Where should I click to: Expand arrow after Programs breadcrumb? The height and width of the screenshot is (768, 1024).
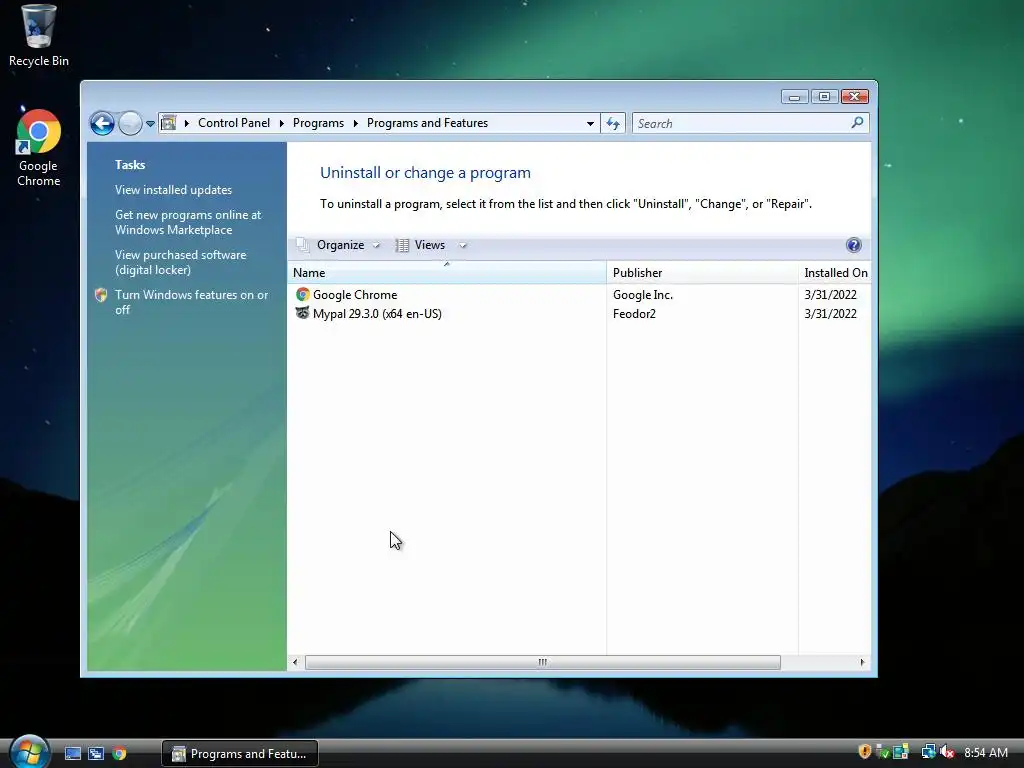(355, 123)
